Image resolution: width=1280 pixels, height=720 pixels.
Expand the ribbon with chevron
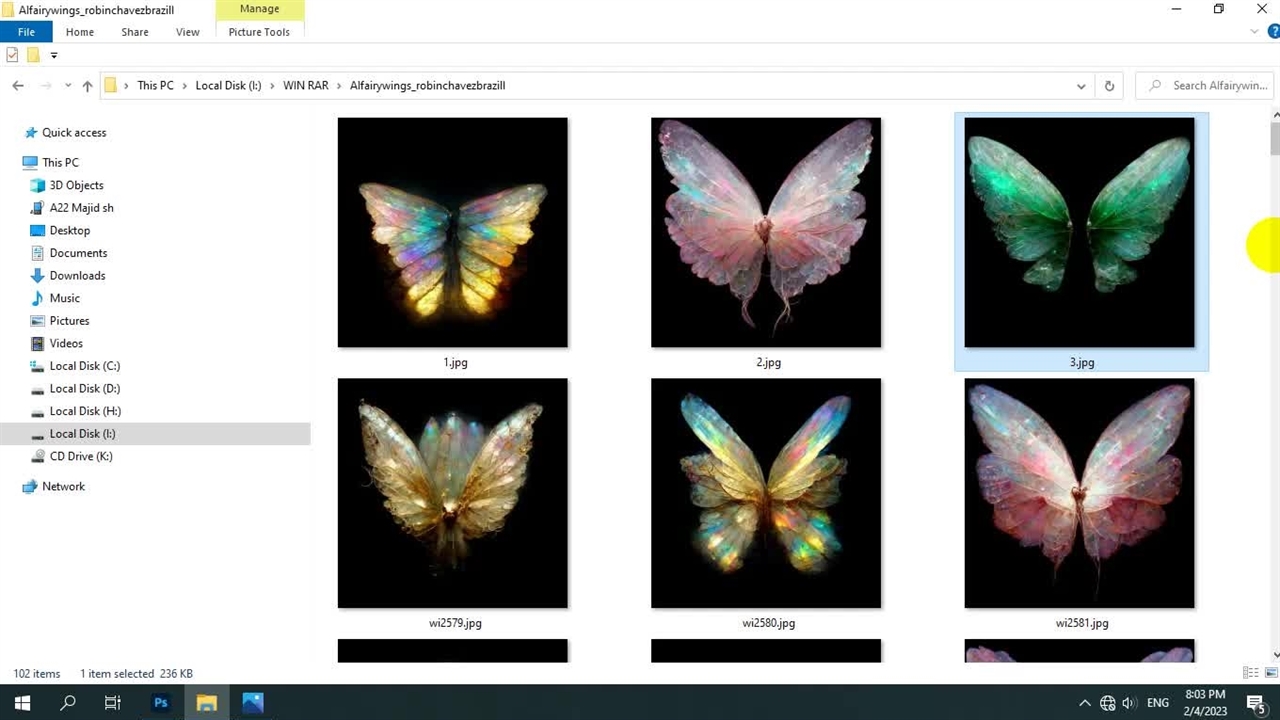coord(1256,32)
